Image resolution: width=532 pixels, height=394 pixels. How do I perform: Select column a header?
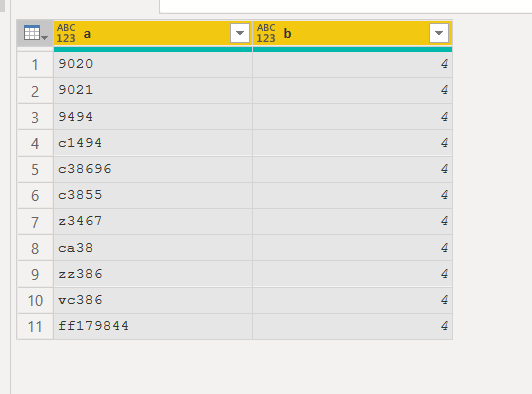point(153,33)
